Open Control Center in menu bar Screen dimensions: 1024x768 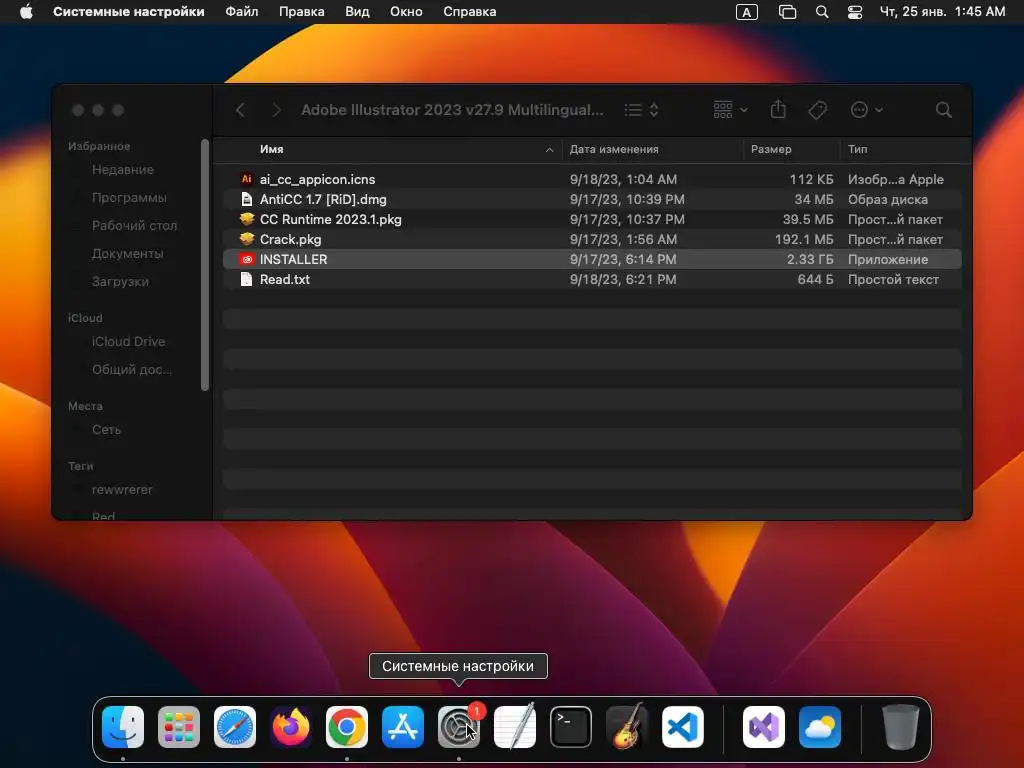[x=855, y=12]
